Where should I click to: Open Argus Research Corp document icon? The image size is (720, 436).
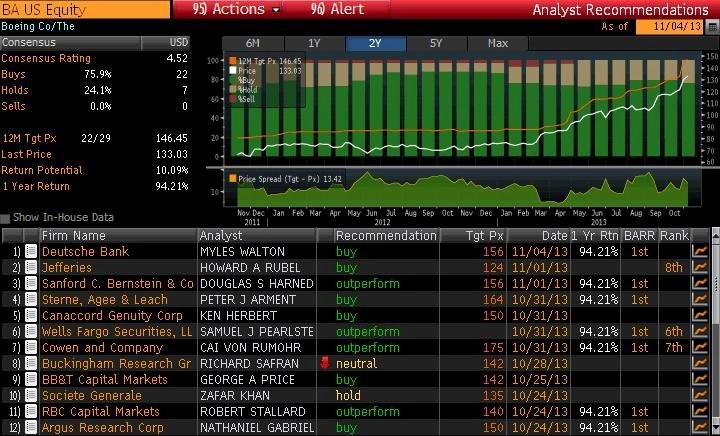pos(31,428)
